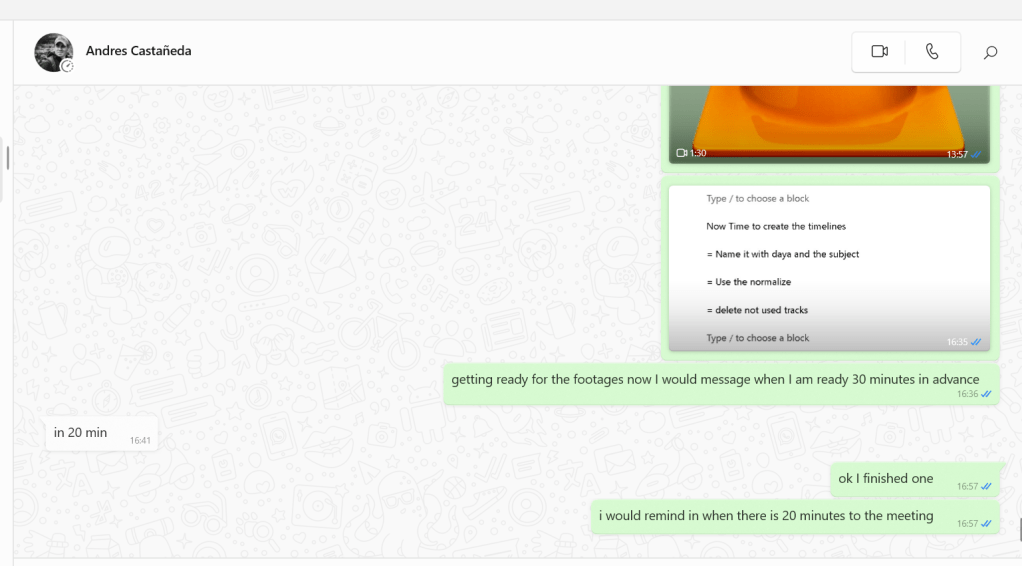
Task: Play the 1:30 video message
Action: [x=829, y=124]
